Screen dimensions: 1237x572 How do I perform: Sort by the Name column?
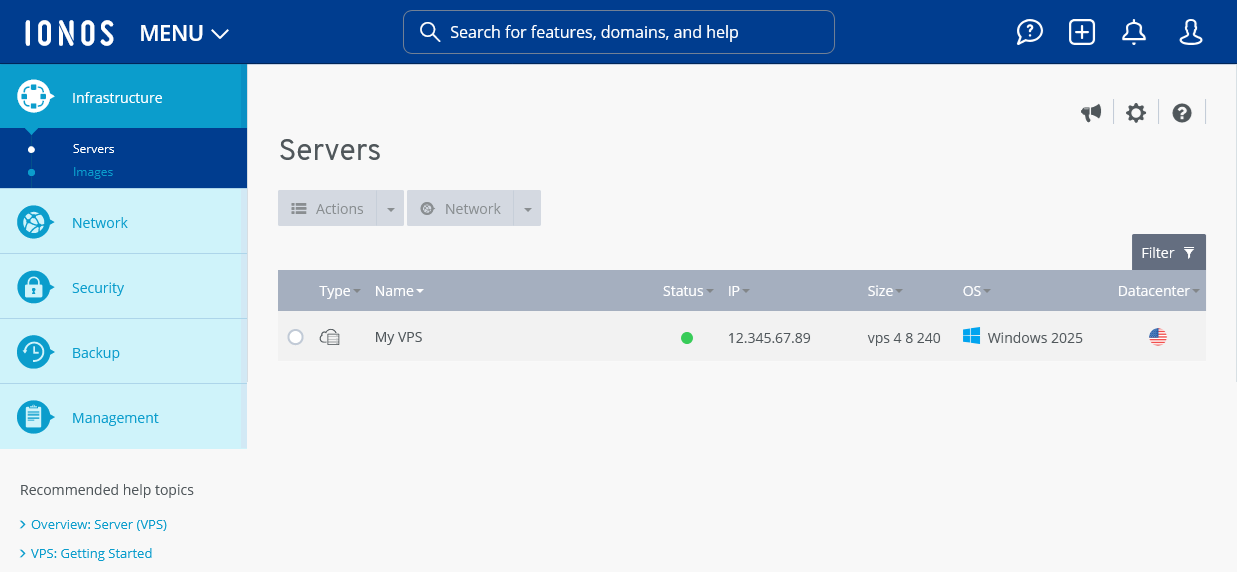click(x=399, y=291)
